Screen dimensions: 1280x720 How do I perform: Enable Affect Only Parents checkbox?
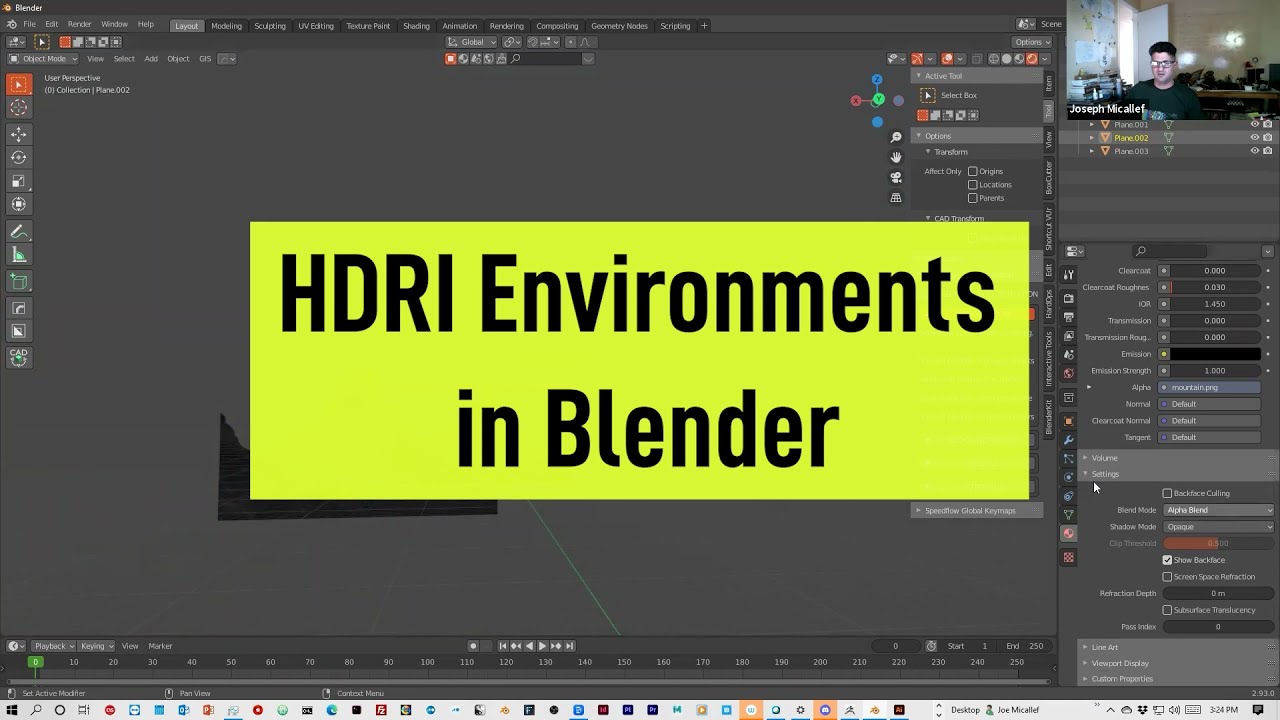[x=972, y=197]
